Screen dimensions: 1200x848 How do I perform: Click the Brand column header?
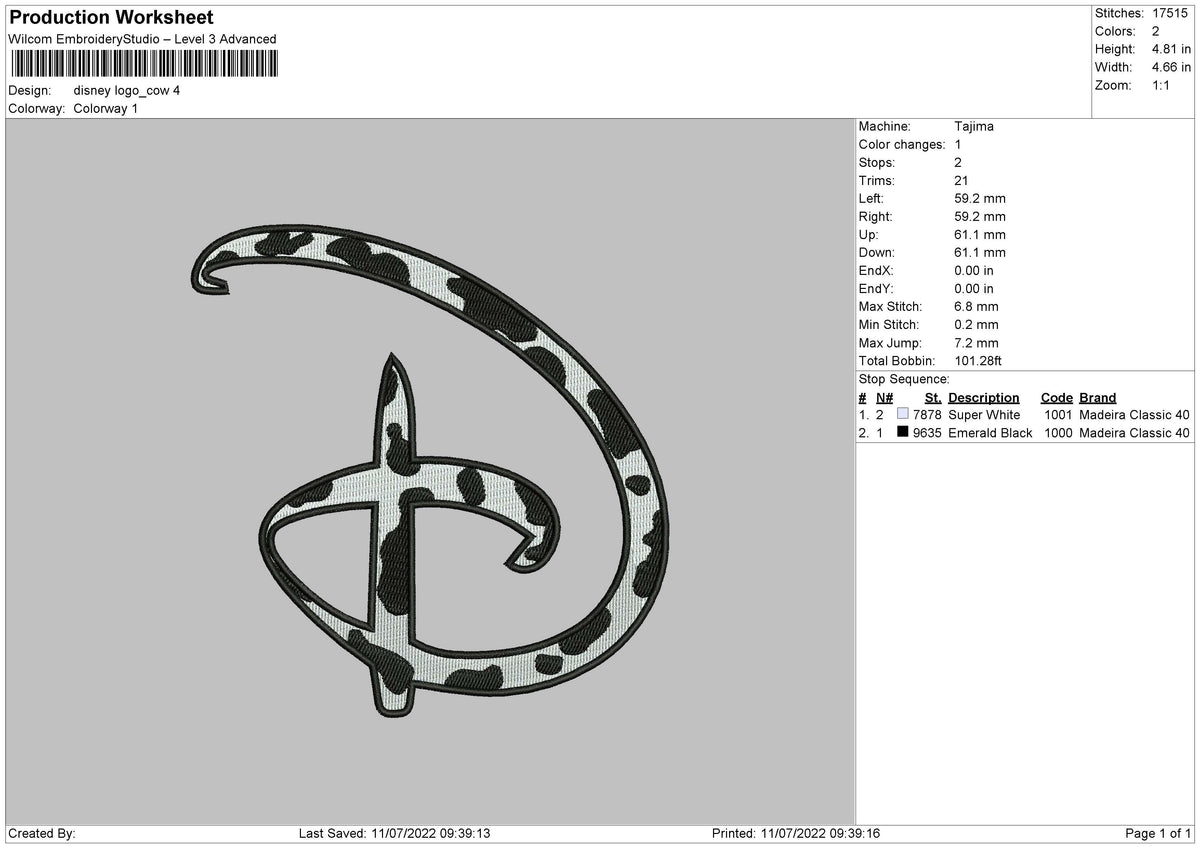1098,397
